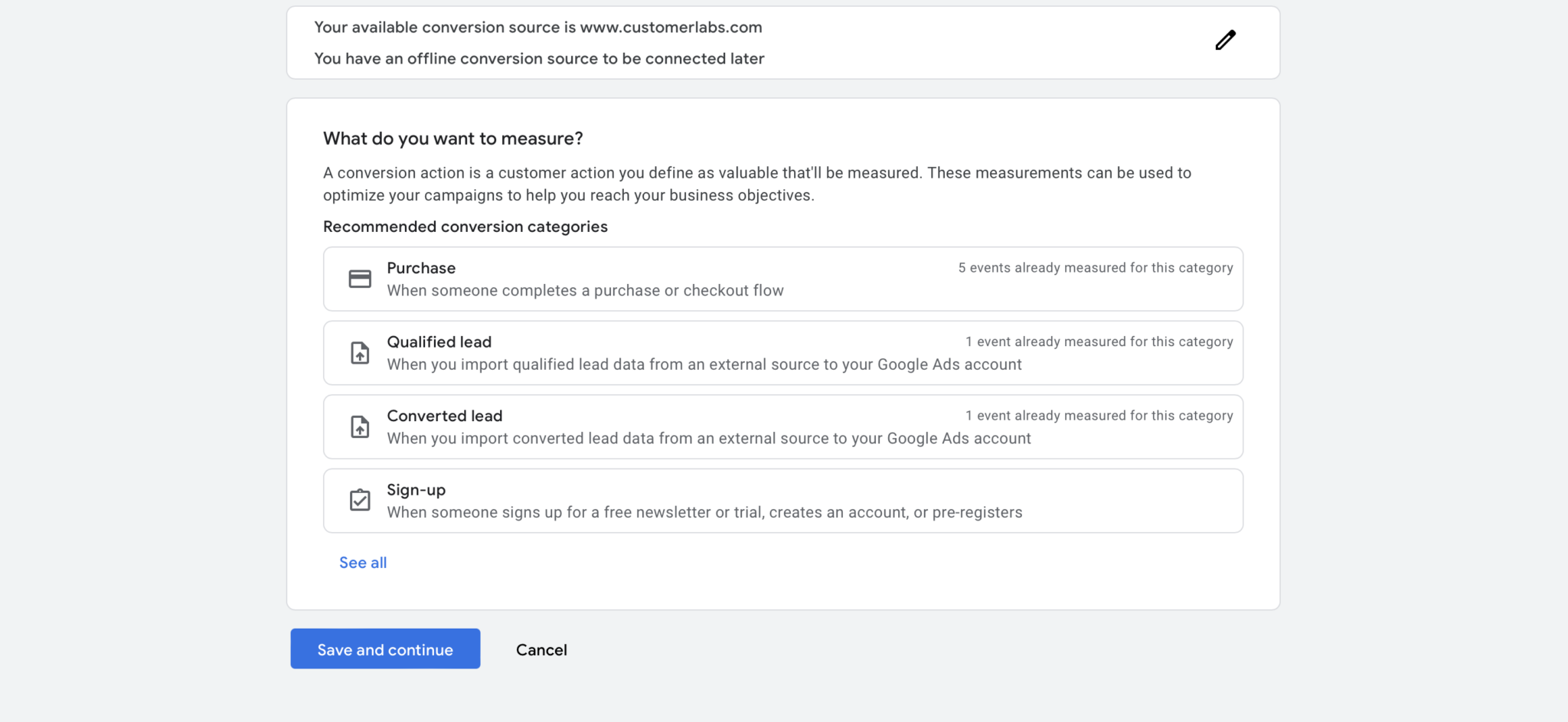Click the Sign-up description text
1568x722 pixels.
704,512
